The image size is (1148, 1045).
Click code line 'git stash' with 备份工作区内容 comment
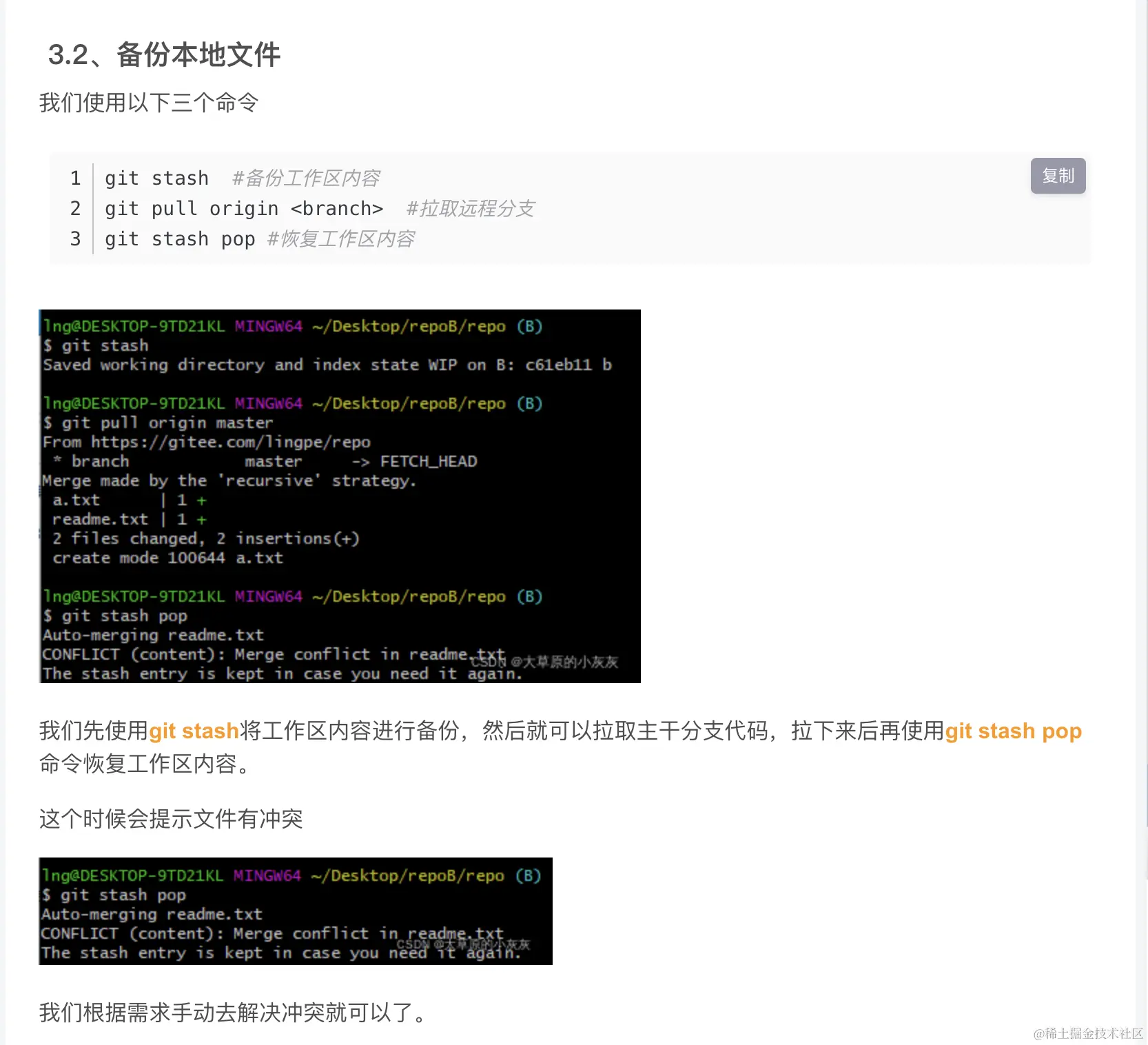243,179
